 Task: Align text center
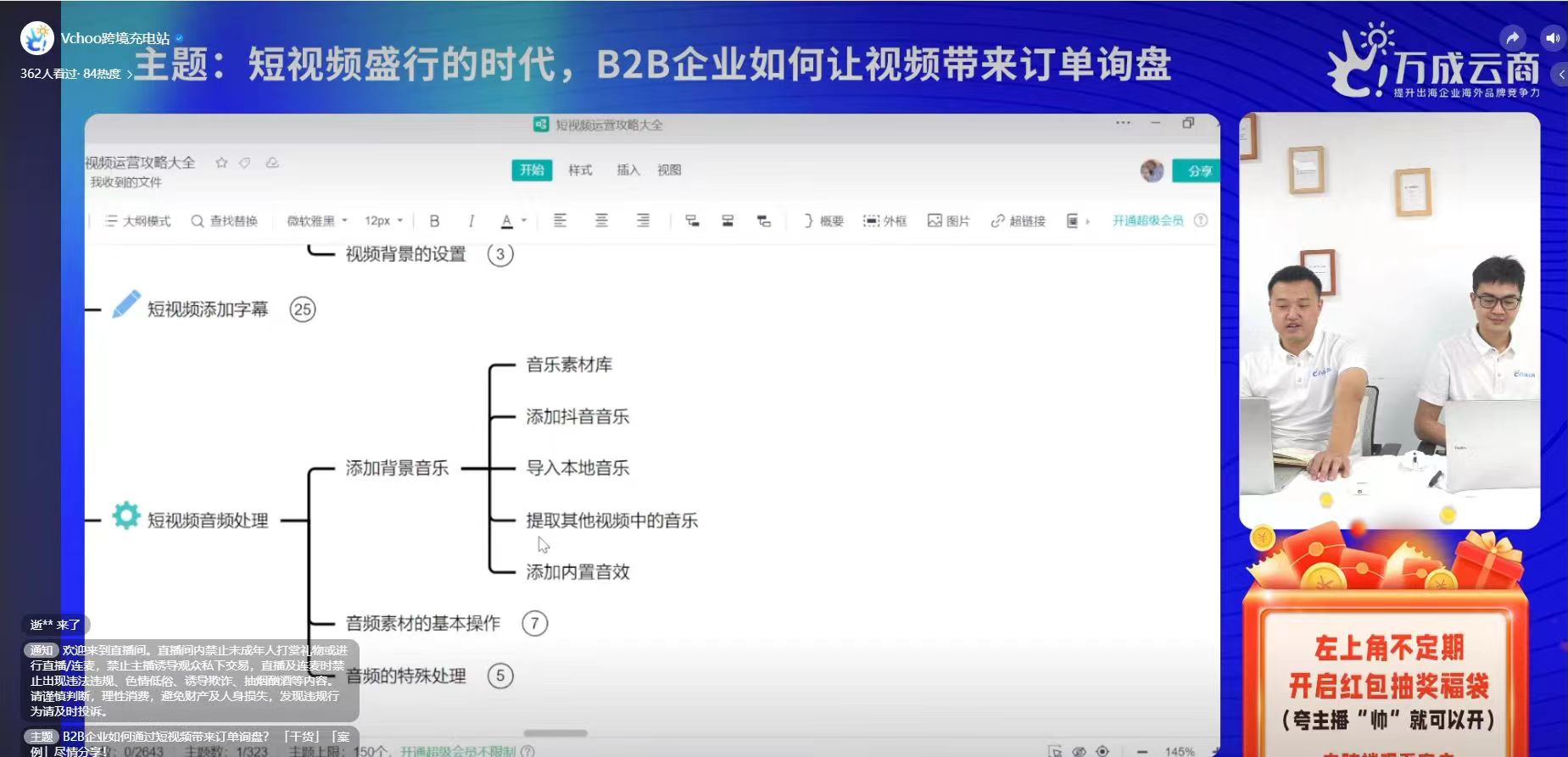601,220
